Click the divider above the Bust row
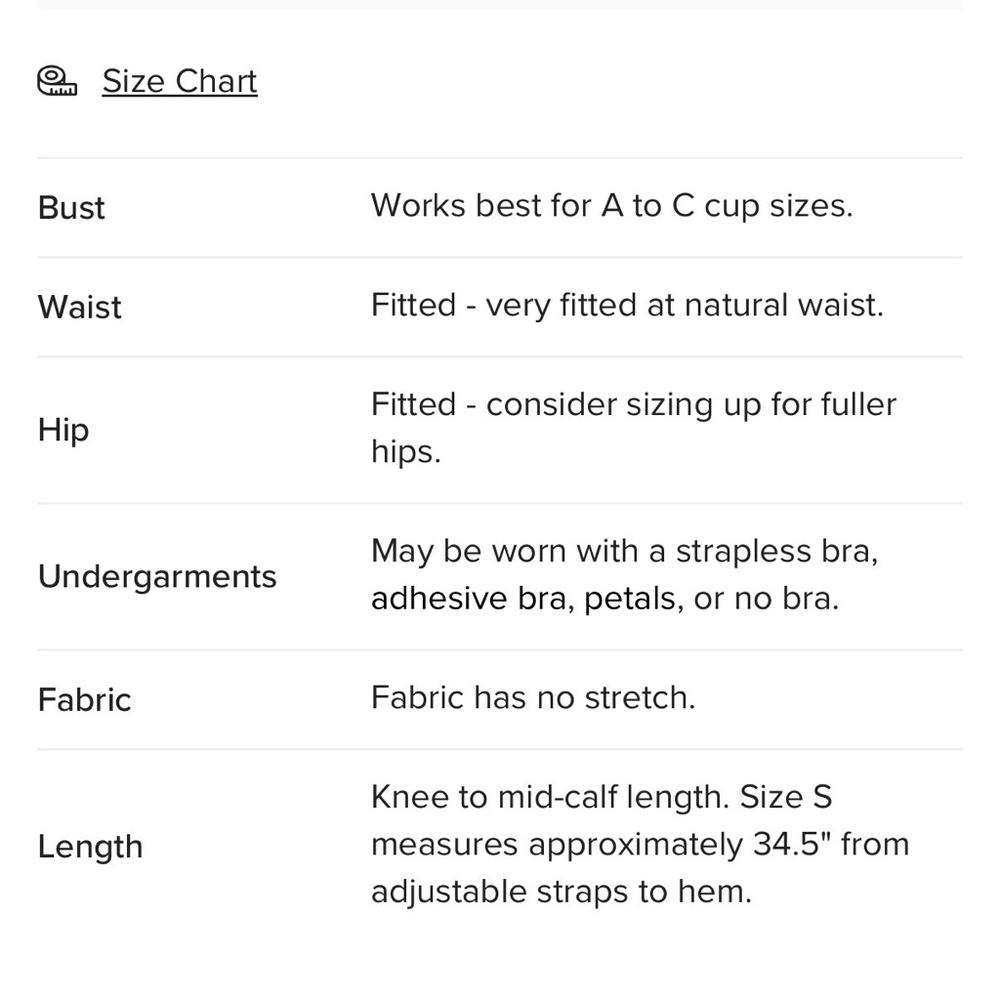 point(500,158)
